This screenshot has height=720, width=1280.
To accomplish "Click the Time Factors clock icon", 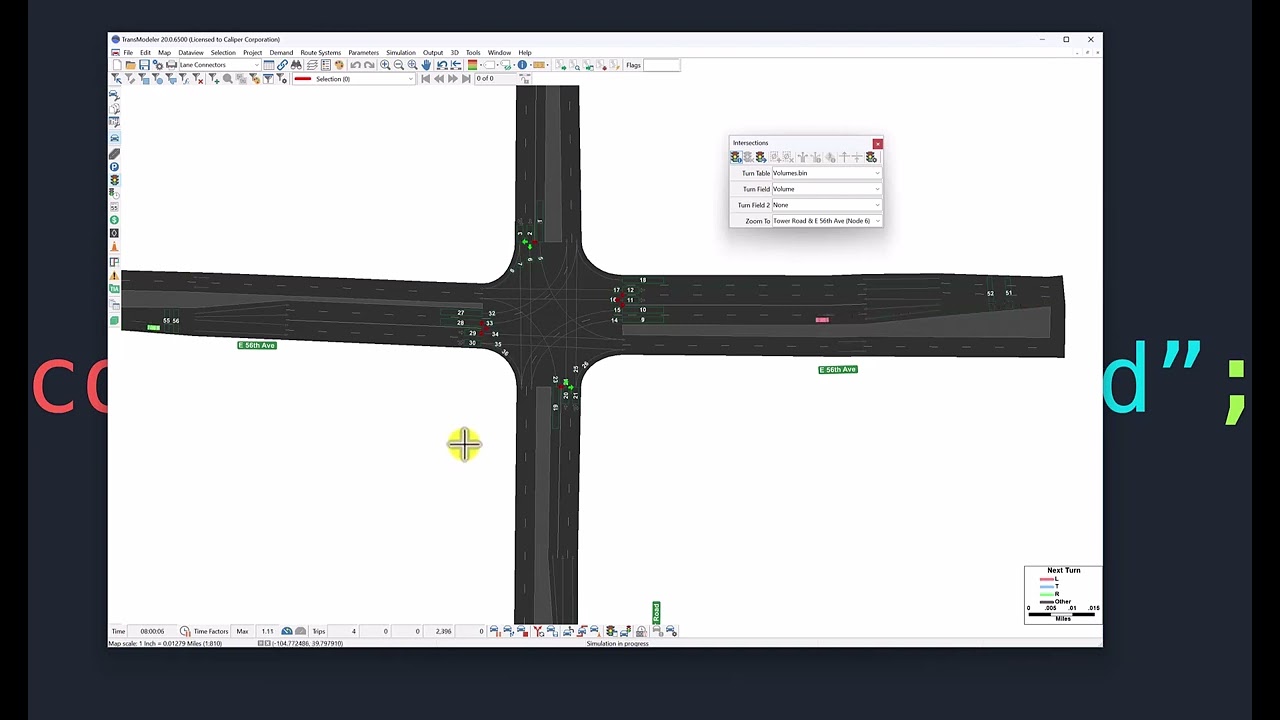I will (x=185, y=631).
